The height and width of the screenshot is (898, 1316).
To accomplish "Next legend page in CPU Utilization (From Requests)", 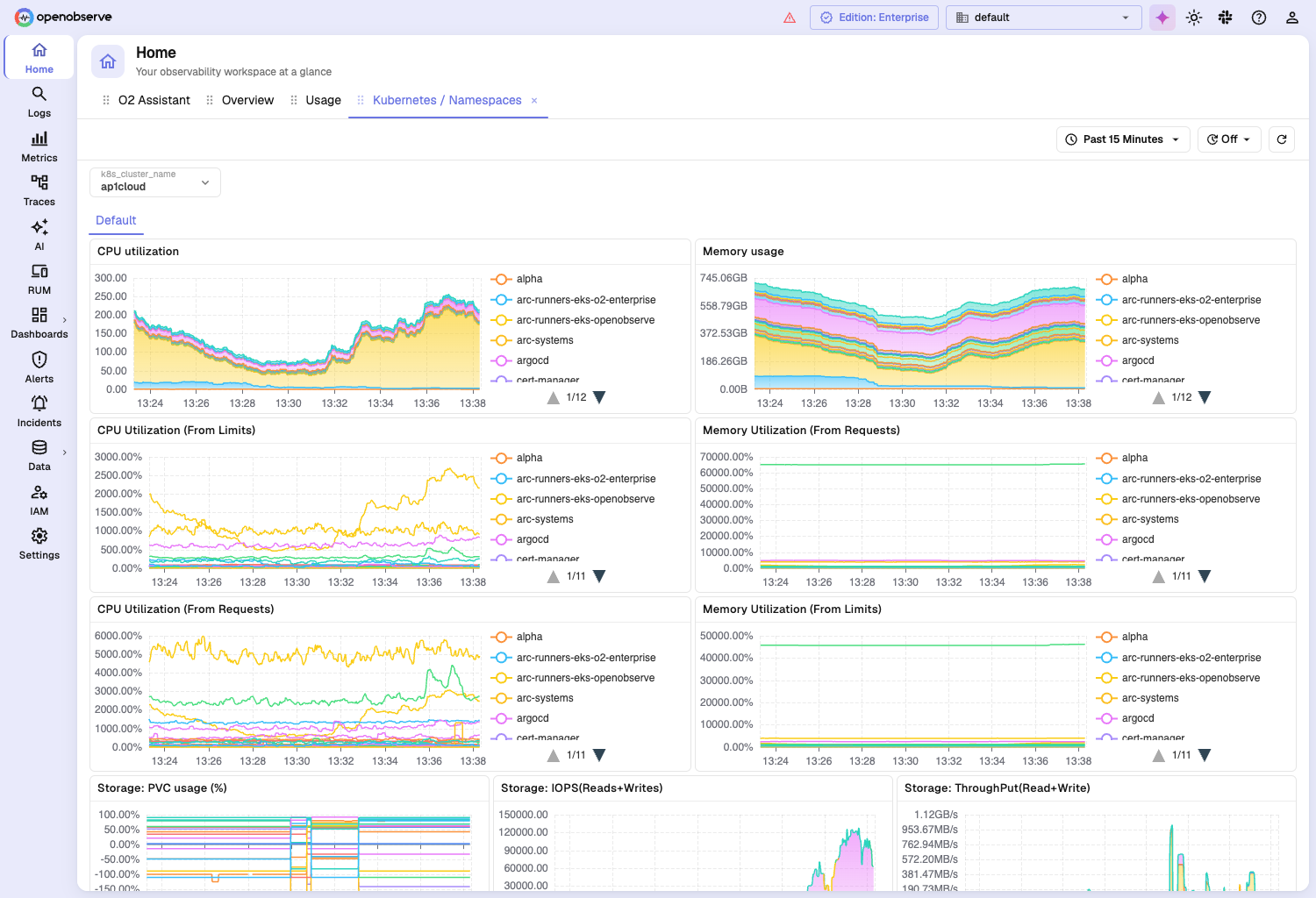I will (599, 756).
